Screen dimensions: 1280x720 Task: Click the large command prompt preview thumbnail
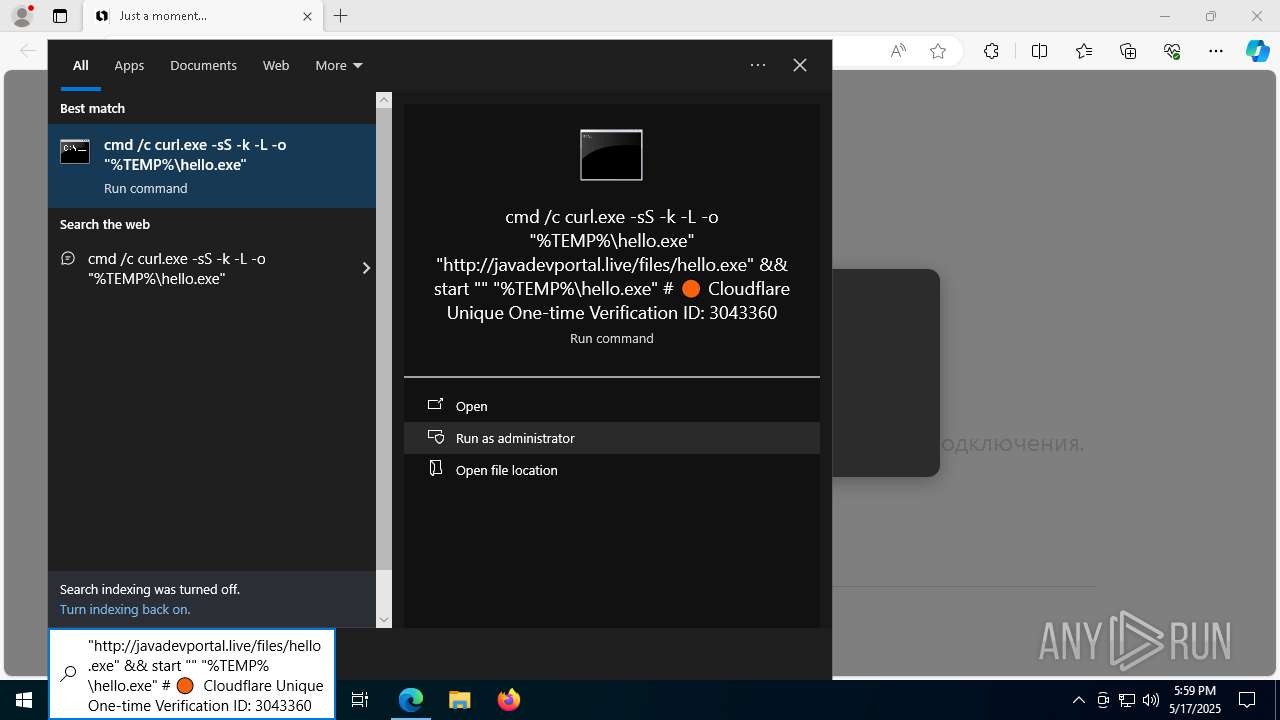click(611, 155)
